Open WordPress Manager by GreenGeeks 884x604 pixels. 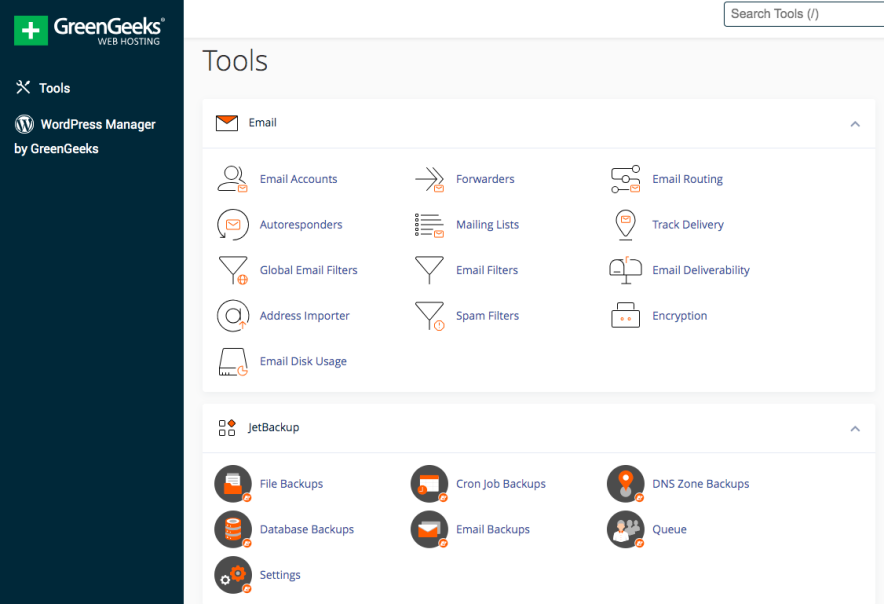point(98,124)
